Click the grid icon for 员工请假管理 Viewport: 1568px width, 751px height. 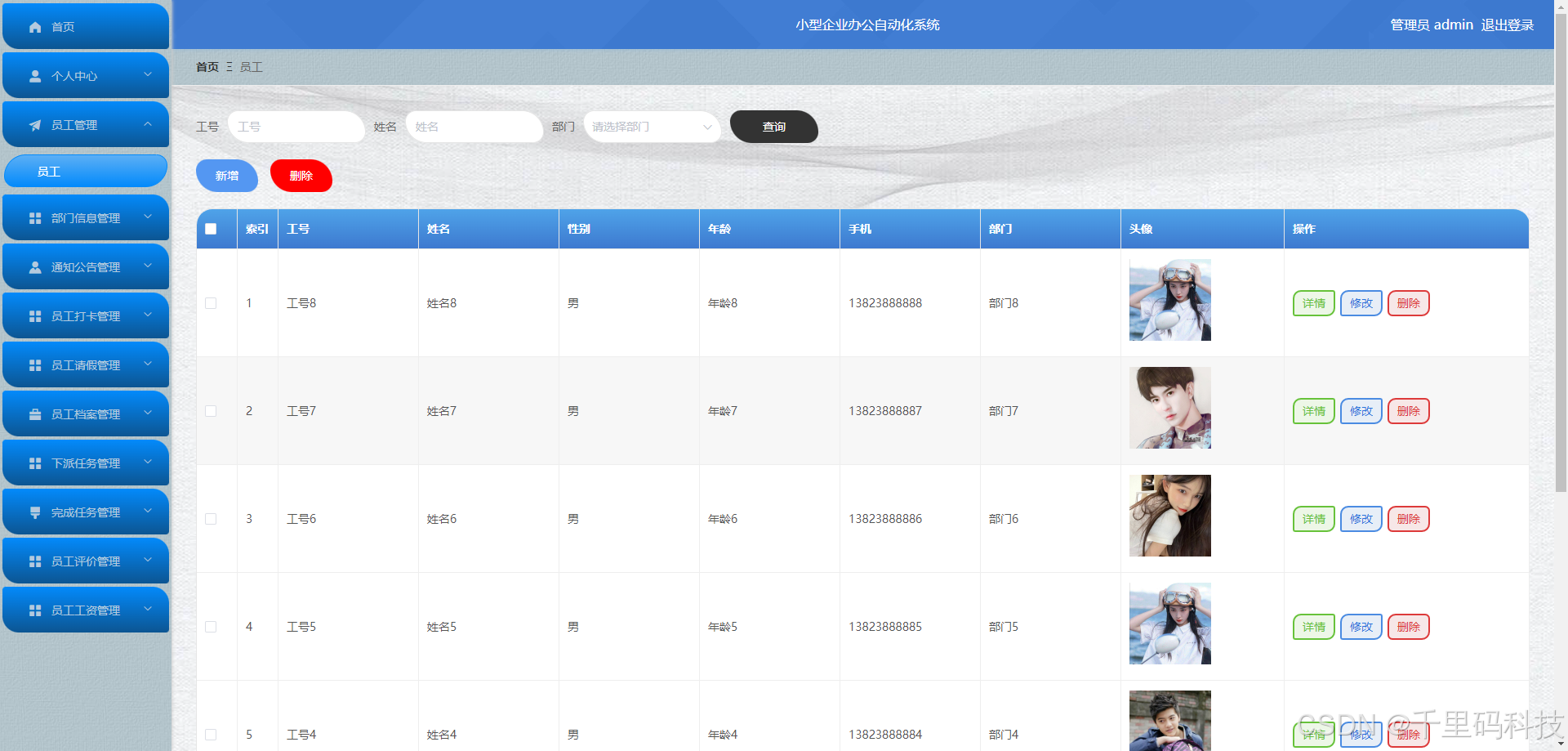pos(35,365)
